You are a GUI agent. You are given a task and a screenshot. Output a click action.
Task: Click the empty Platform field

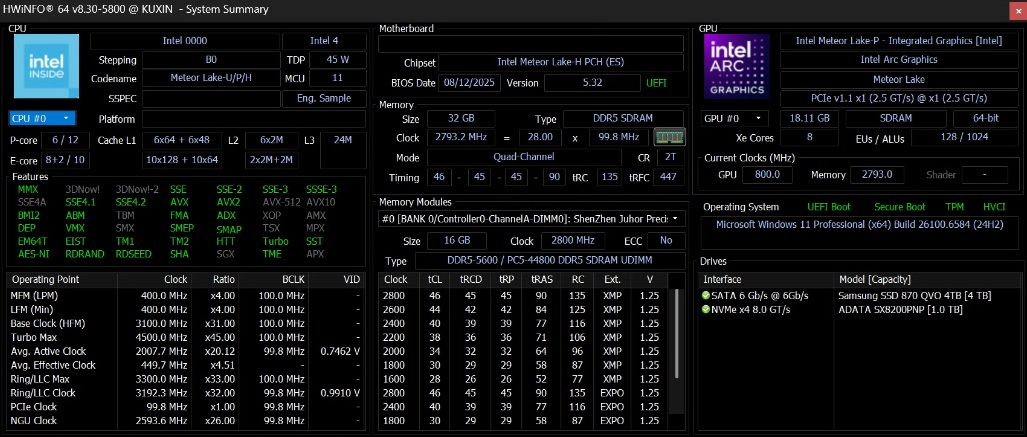(x=254, y=119)
